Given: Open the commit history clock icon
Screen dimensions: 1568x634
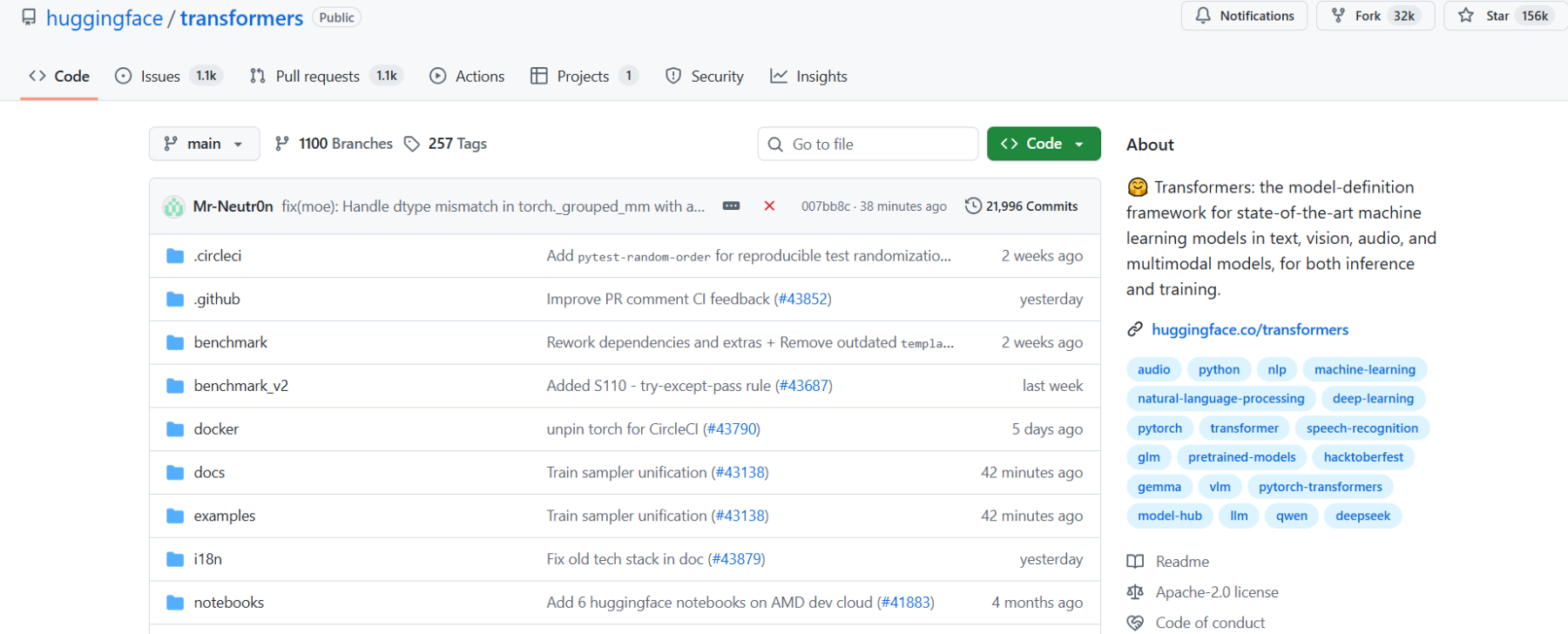Looking at the screenshot, I should coord(973,206).
